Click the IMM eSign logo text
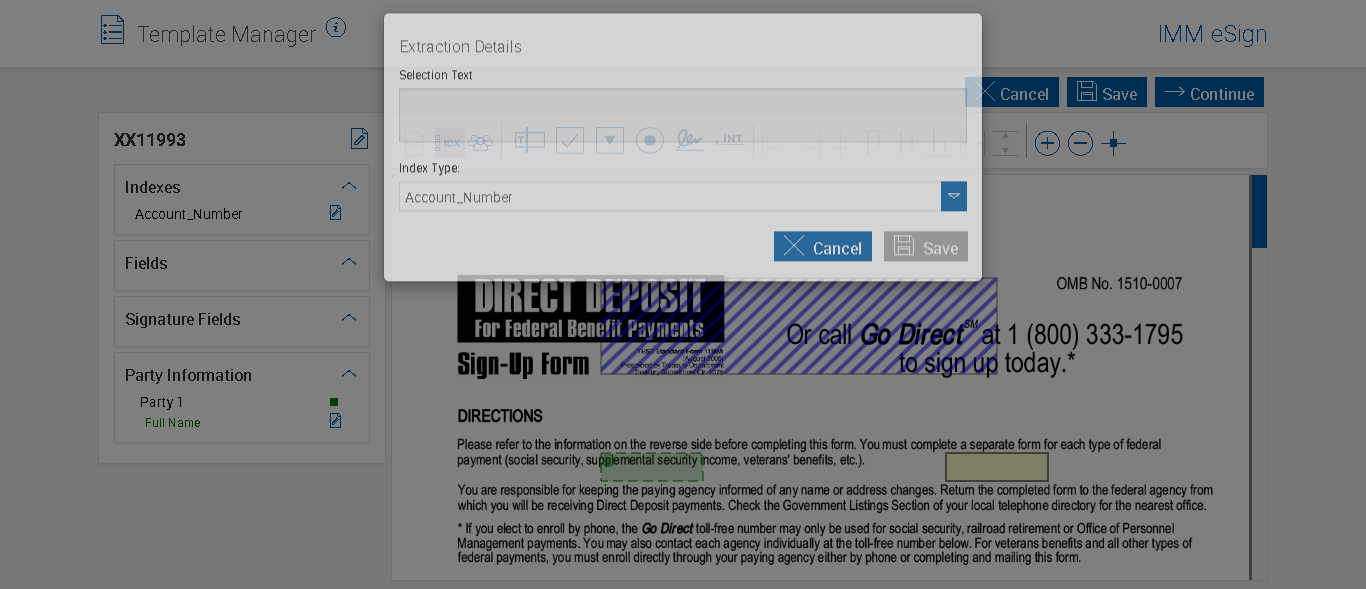1366x589 pixels. click(x=1212, y=34)
